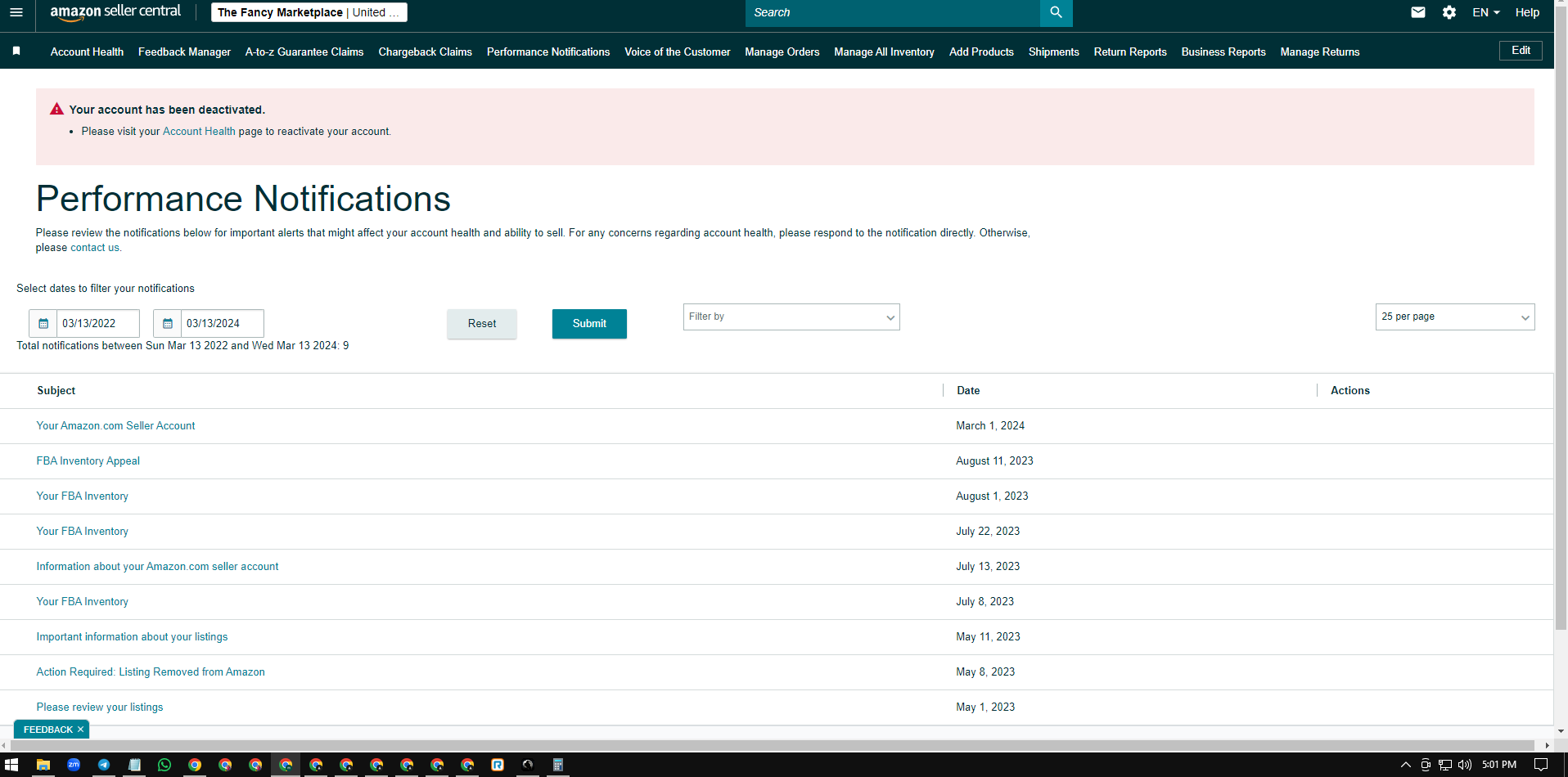Open Notepad from the taskbar
The width and height of the screenshot is (1568, 777).
coord(134,765)
